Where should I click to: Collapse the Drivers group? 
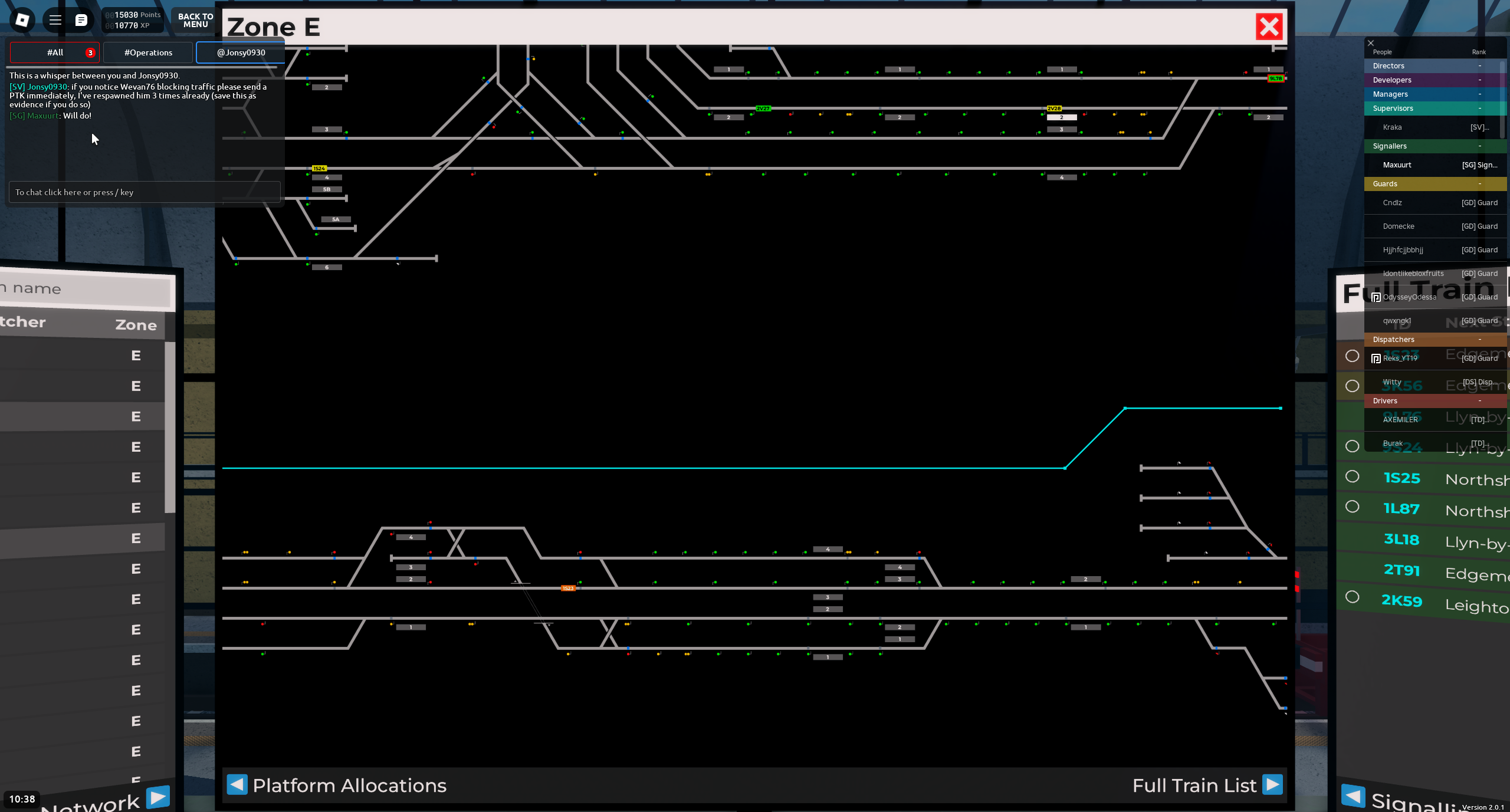coord(1479,401)
